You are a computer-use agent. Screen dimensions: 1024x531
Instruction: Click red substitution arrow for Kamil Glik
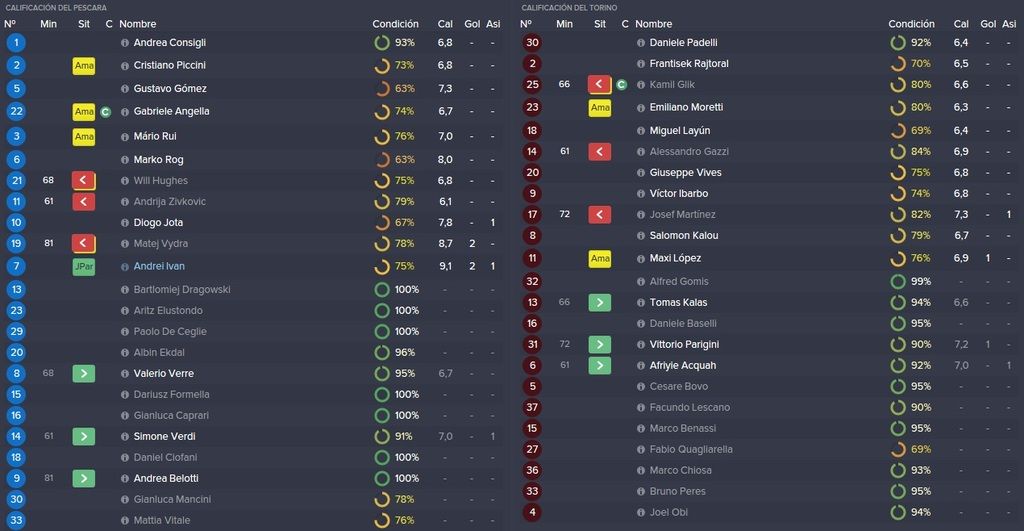tap(600, 84)
